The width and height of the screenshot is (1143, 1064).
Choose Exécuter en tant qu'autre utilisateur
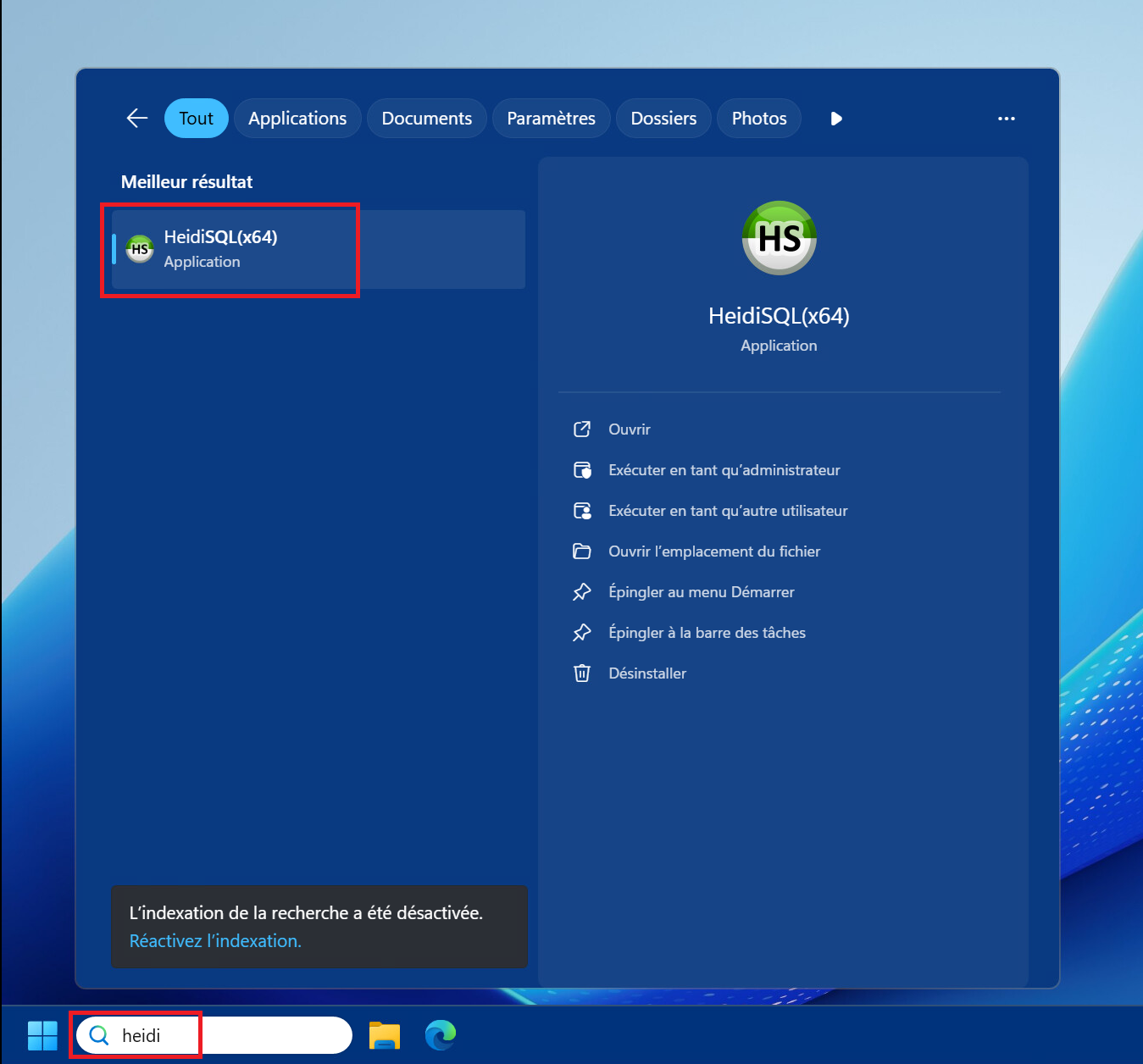(x=727, y=511)
